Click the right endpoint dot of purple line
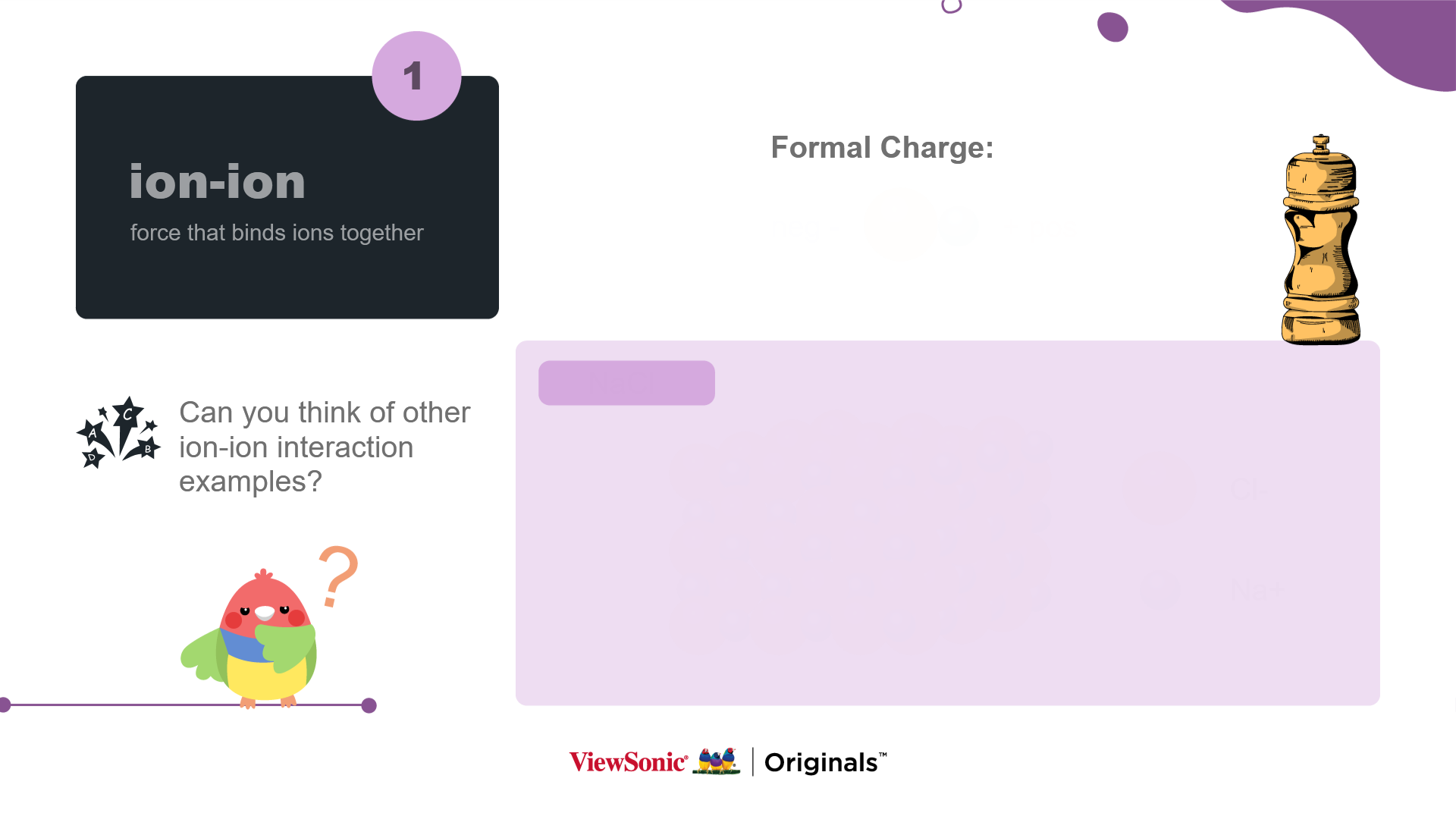 pyautogui.click(x=369, y=706)
